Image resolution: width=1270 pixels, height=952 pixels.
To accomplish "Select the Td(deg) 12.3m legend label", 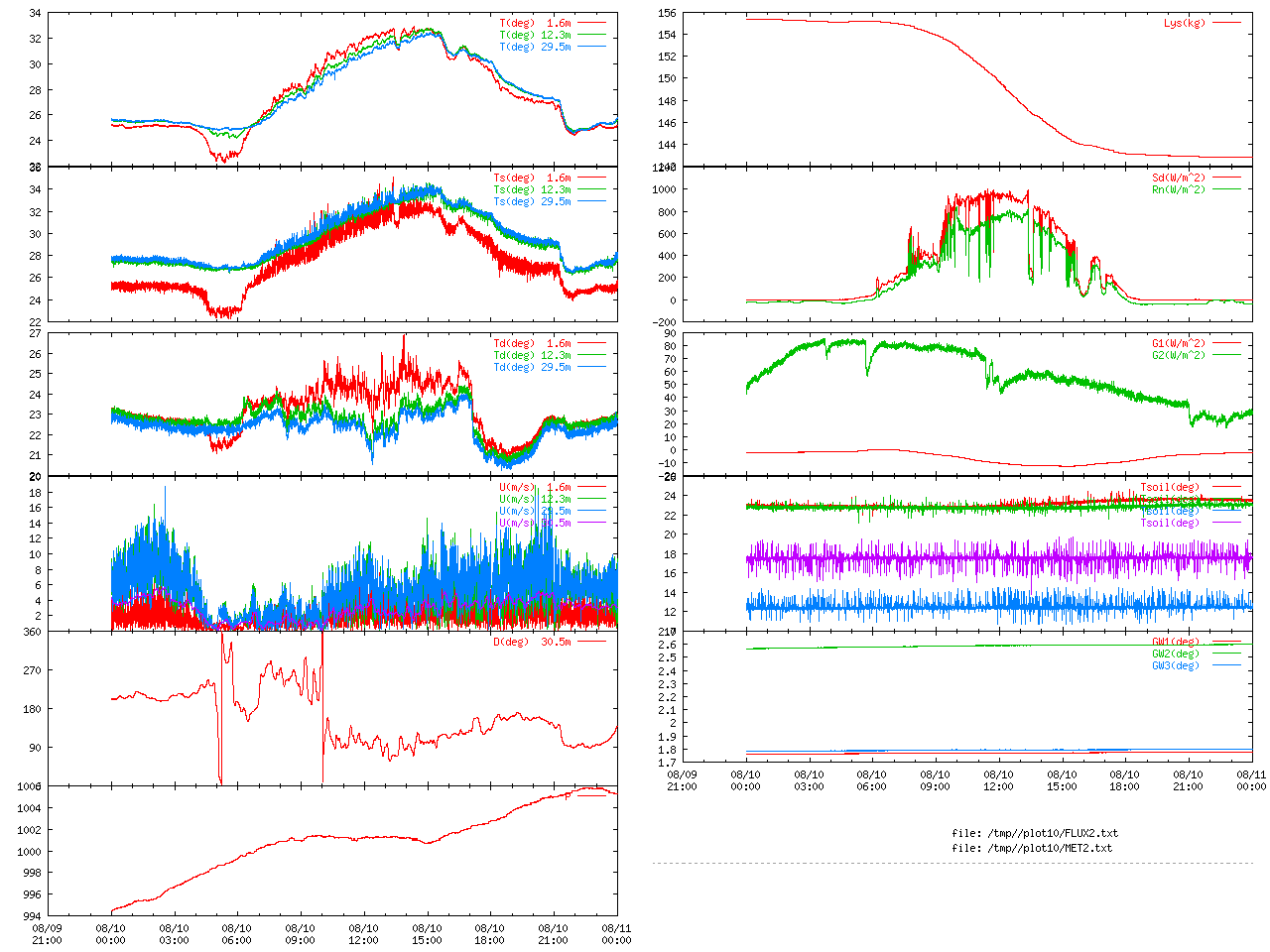I will pyautogui.click(x=532, y=355).
